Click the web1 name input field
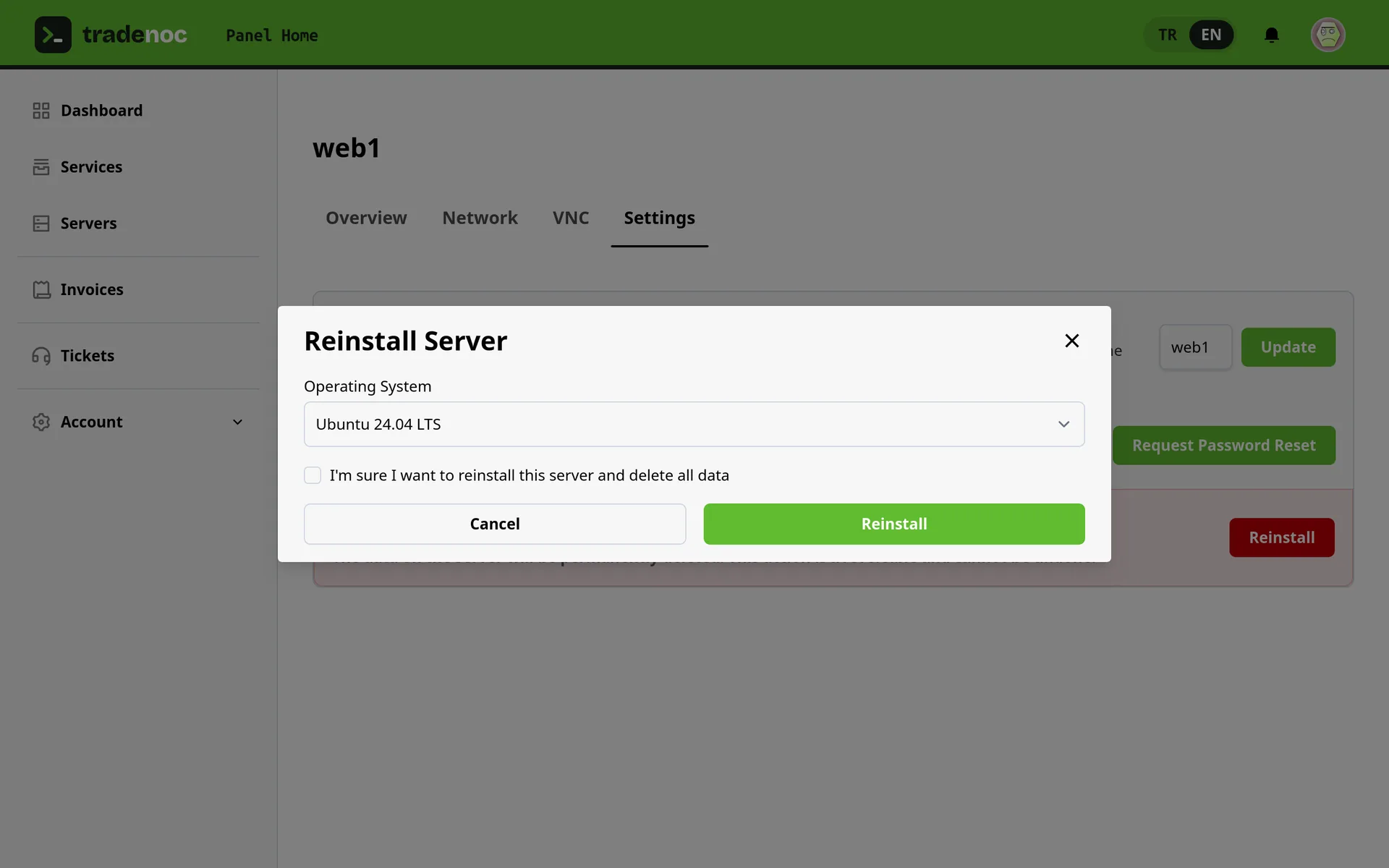 tap(1196, 347)
